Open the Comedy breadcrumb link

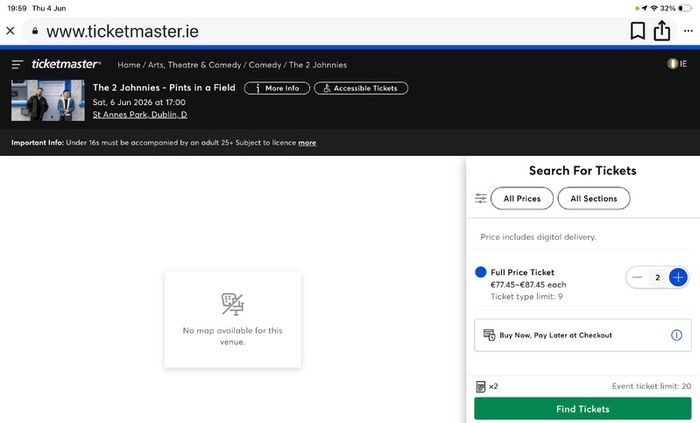265,65
